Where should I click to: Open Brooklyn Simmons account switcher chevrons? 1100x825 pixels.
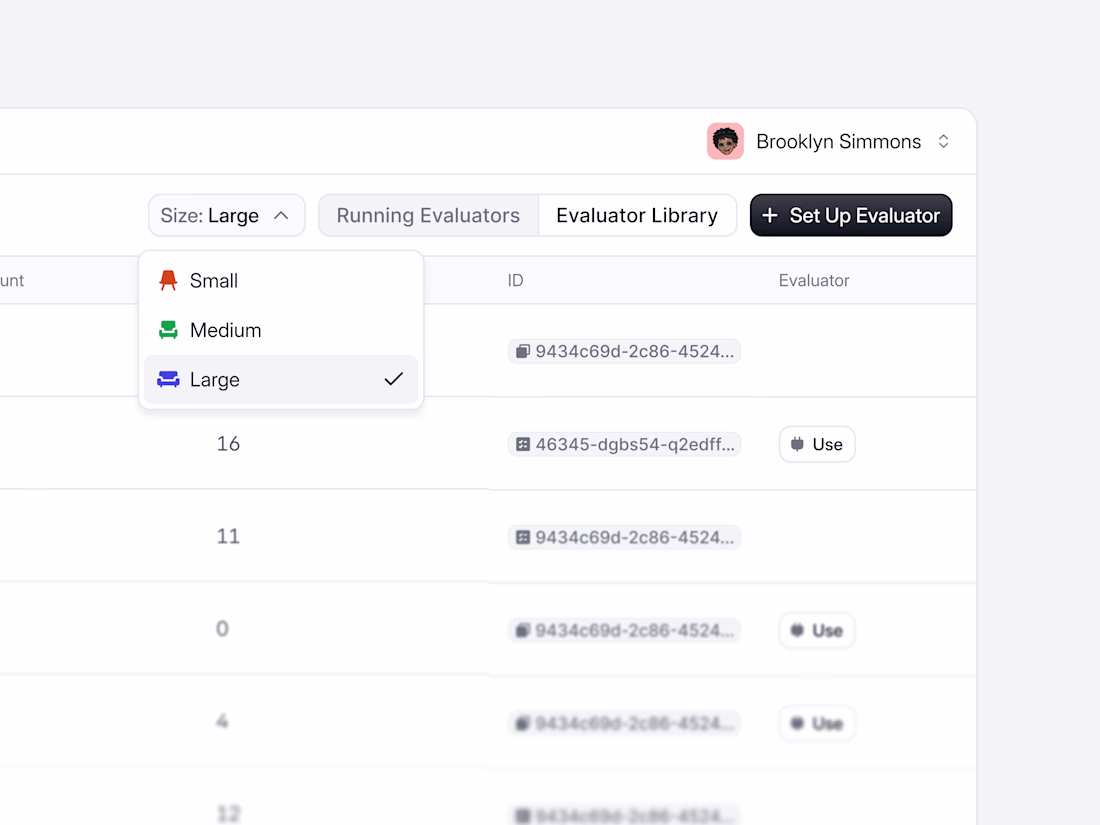(x=944, y=142)
